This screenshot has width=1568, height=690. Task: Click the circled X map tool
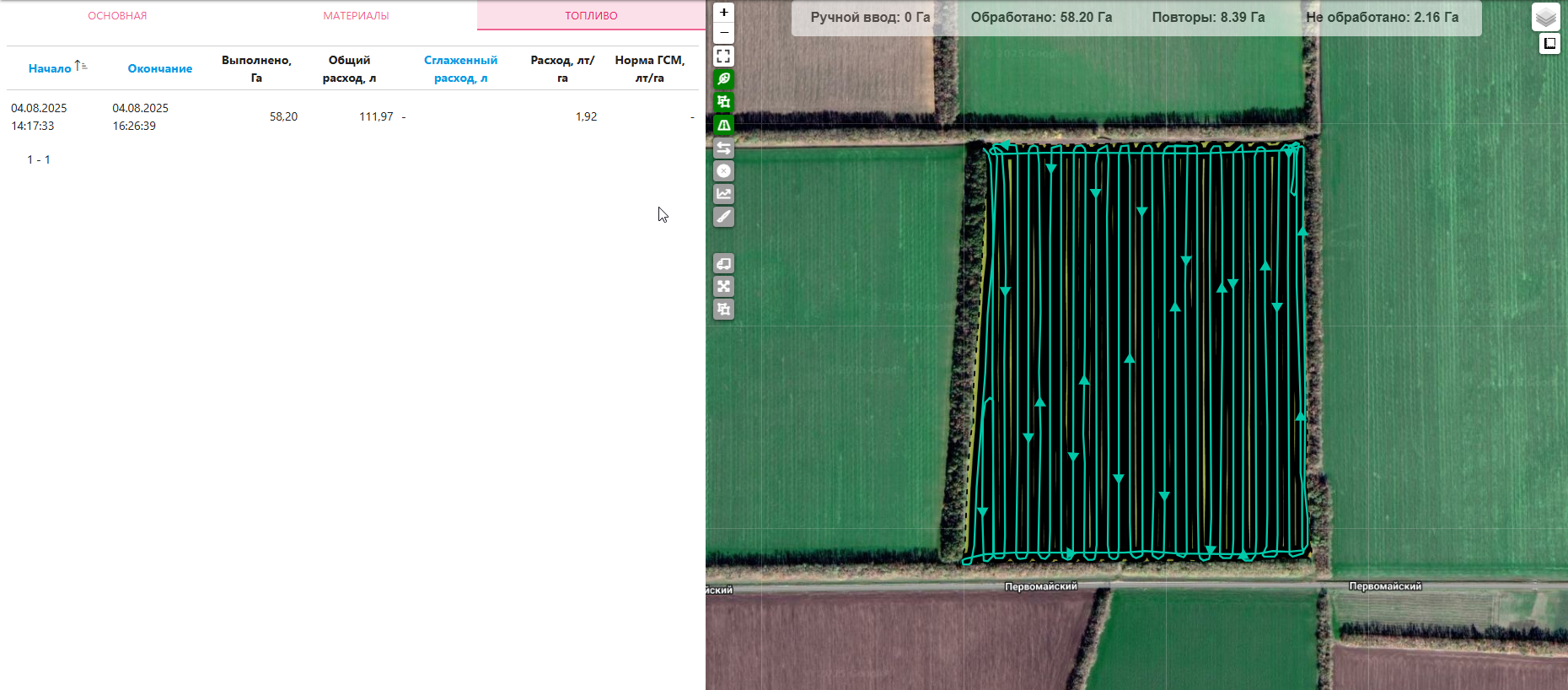[723, 171]
